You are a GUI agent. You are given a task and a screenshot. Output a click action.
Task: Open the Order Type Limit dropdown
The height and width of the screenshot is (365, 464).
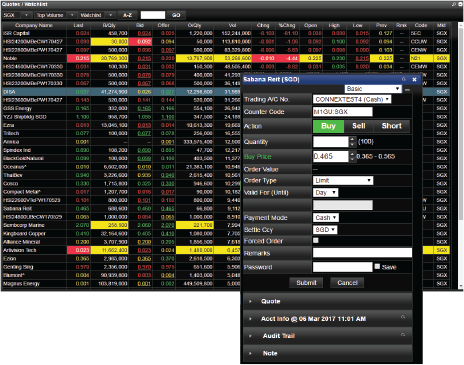click(343, 180)
